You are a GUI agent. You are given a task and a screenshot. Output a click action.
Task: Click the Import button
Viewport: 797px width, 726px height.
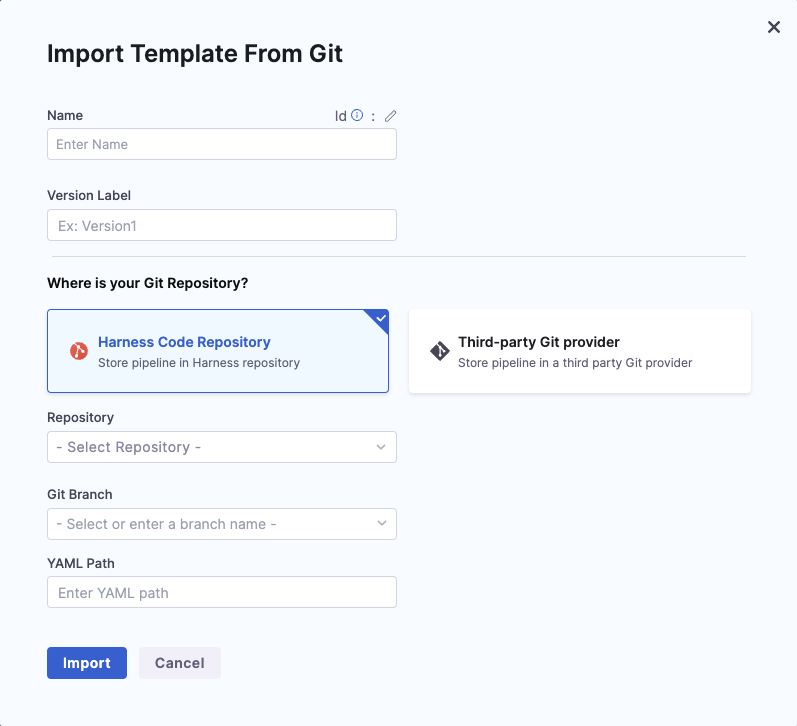[87, 663]
